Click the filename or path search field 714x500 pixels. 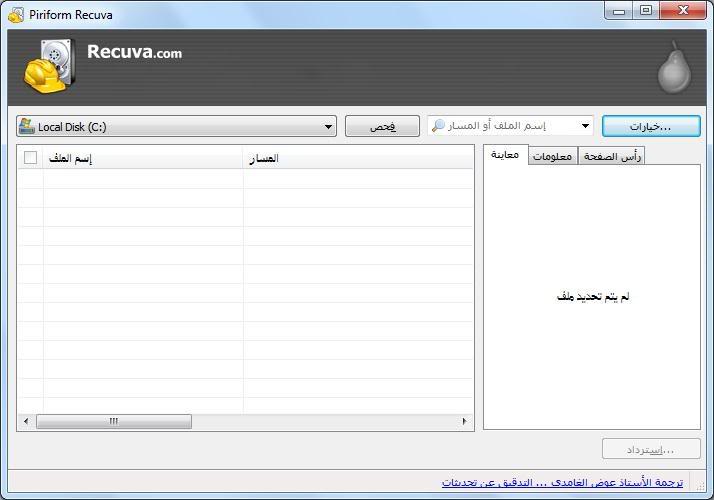pyautogui.click(x=510, y=126)
